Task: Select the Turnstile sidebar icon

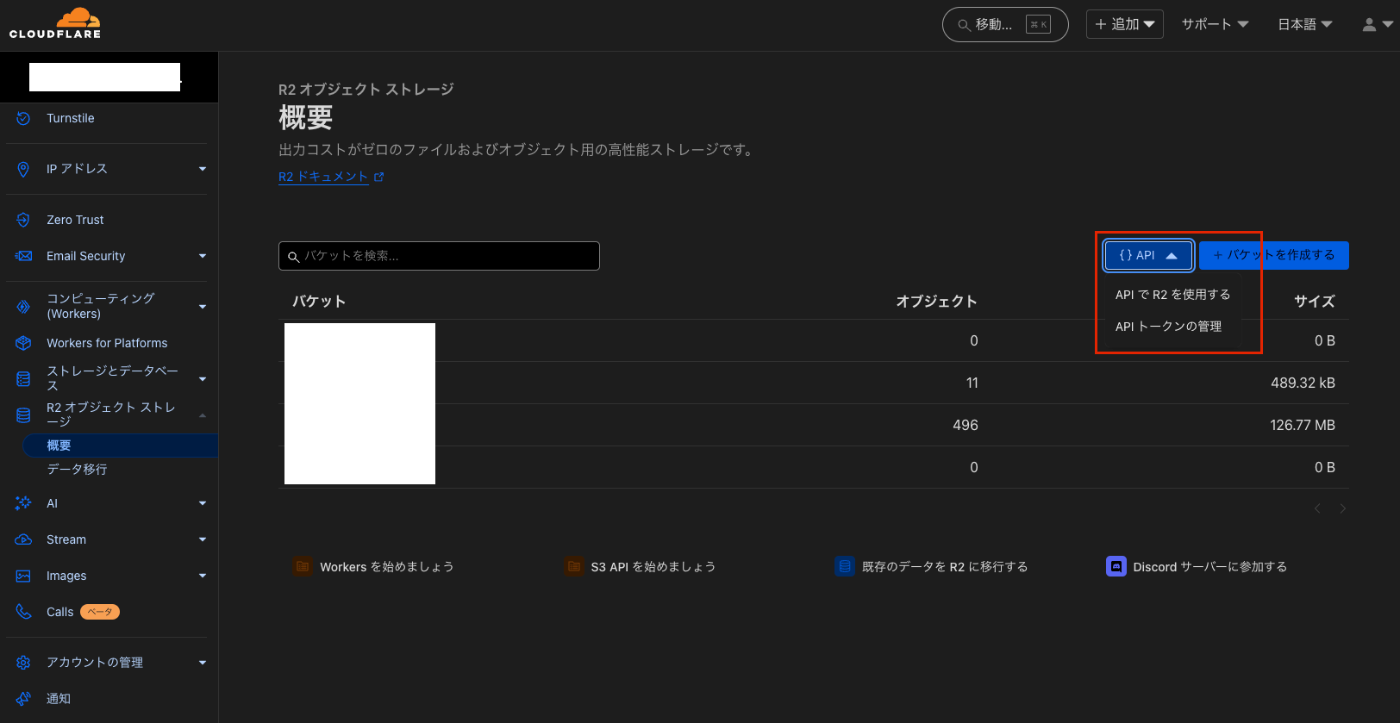Action: click(21, 118)
